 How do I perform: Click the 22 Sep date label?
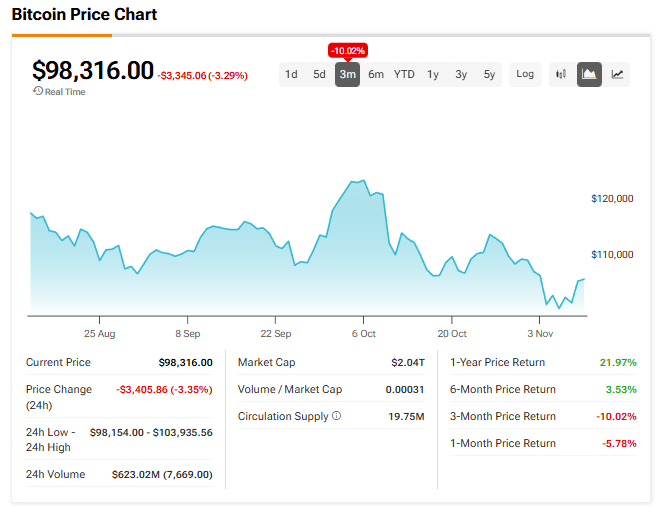(276, 334)
